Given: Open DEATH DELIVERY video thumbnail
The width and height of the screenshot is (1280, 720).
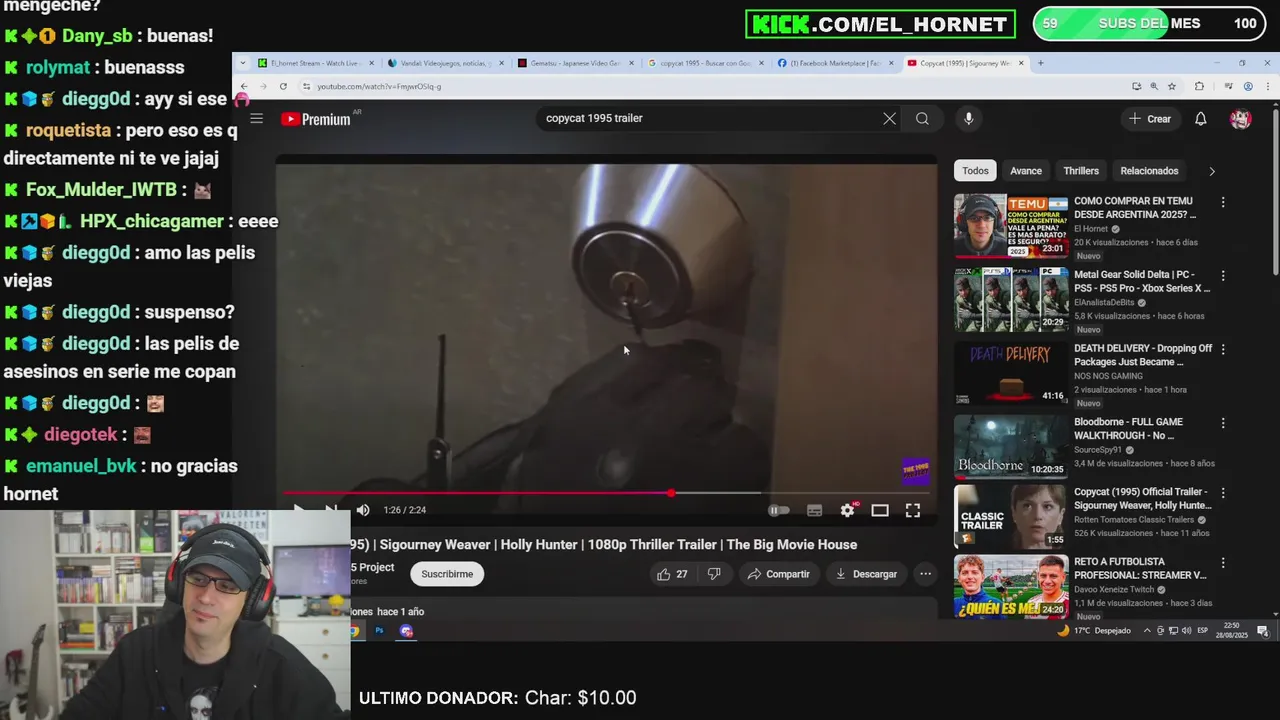Looking at the screenshot, I should click(x=1011, y=373).
